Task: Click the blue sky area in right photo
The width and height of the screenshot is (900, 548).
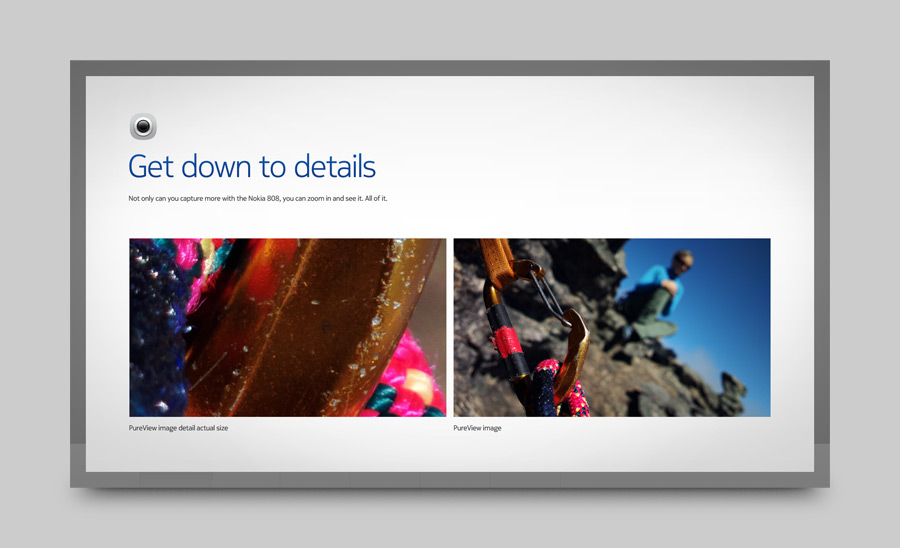Action: [x=735, y=300]
